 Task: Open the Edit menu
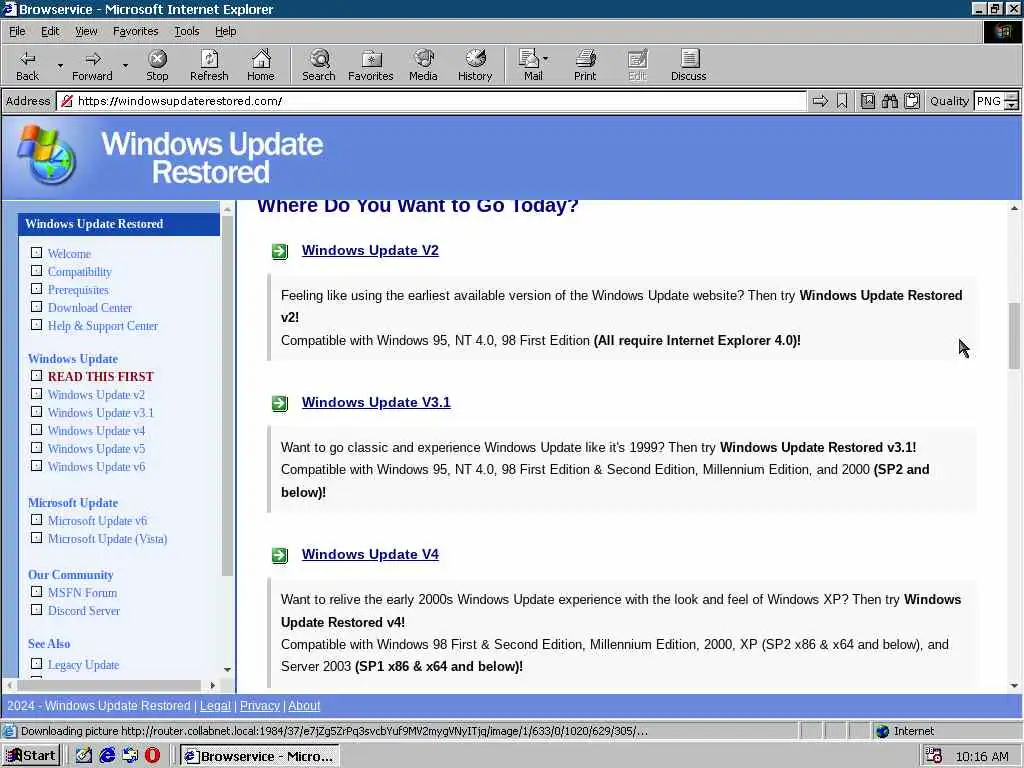tap(50, 31)
